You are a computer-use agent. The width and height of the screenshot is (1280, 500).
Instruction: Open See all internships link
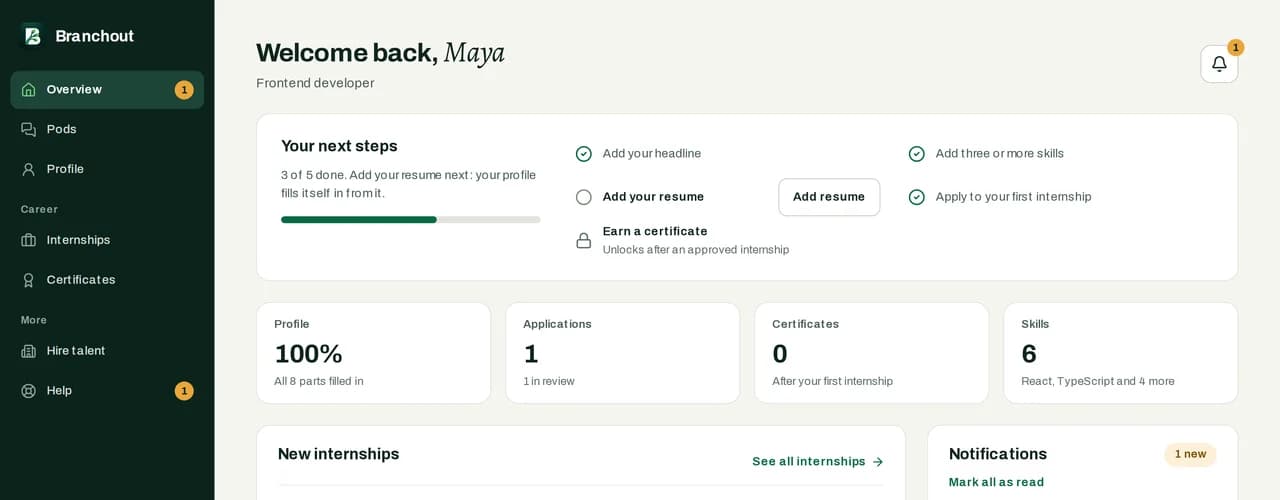[x=818, y=462]
